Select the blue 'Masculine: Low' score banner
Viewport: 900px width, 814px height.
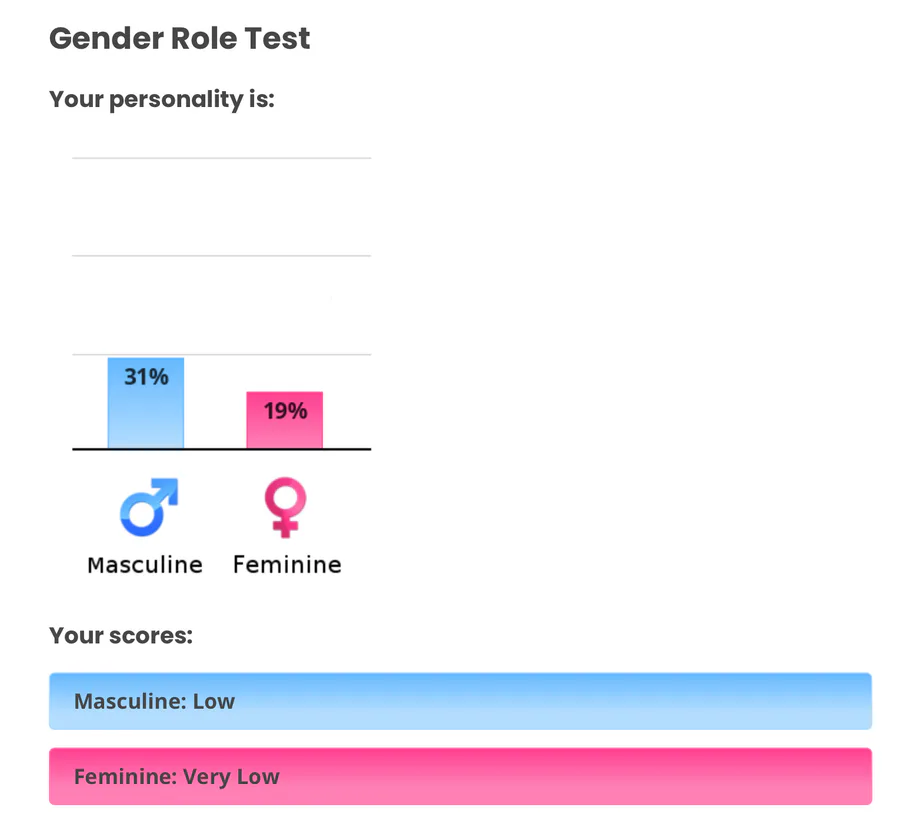click(x=460, y=701)
